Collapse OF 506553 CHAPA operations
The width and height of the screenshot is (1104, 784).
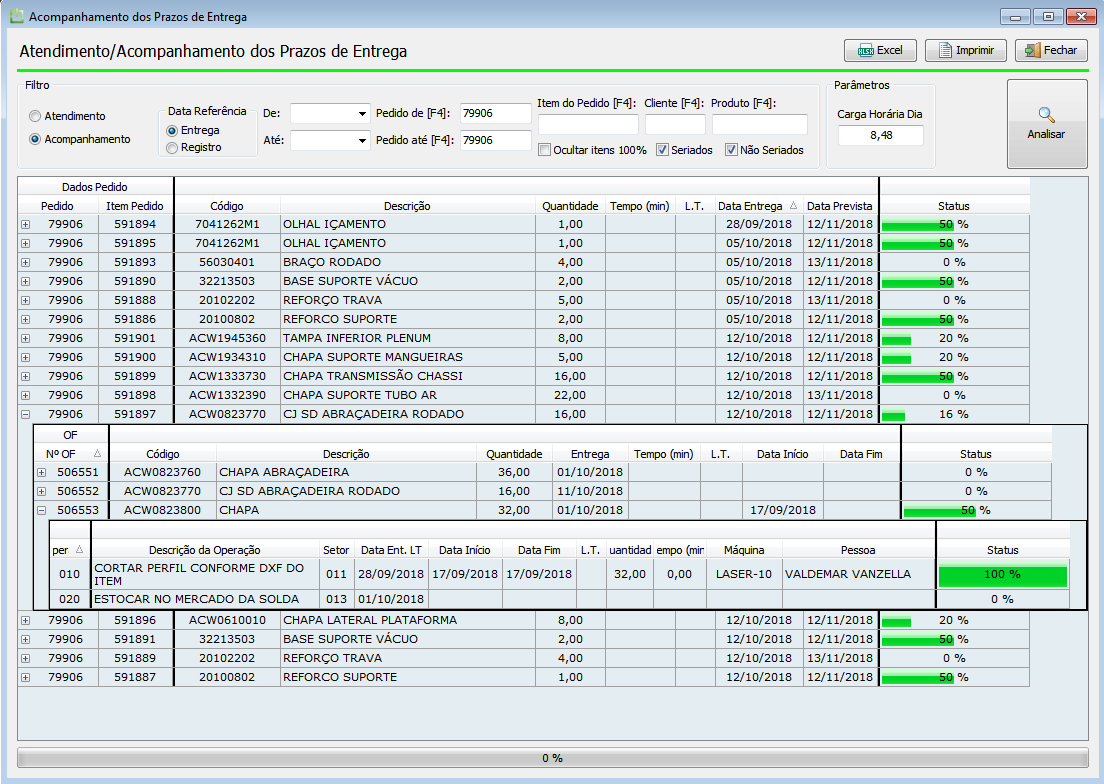[42, 510]
